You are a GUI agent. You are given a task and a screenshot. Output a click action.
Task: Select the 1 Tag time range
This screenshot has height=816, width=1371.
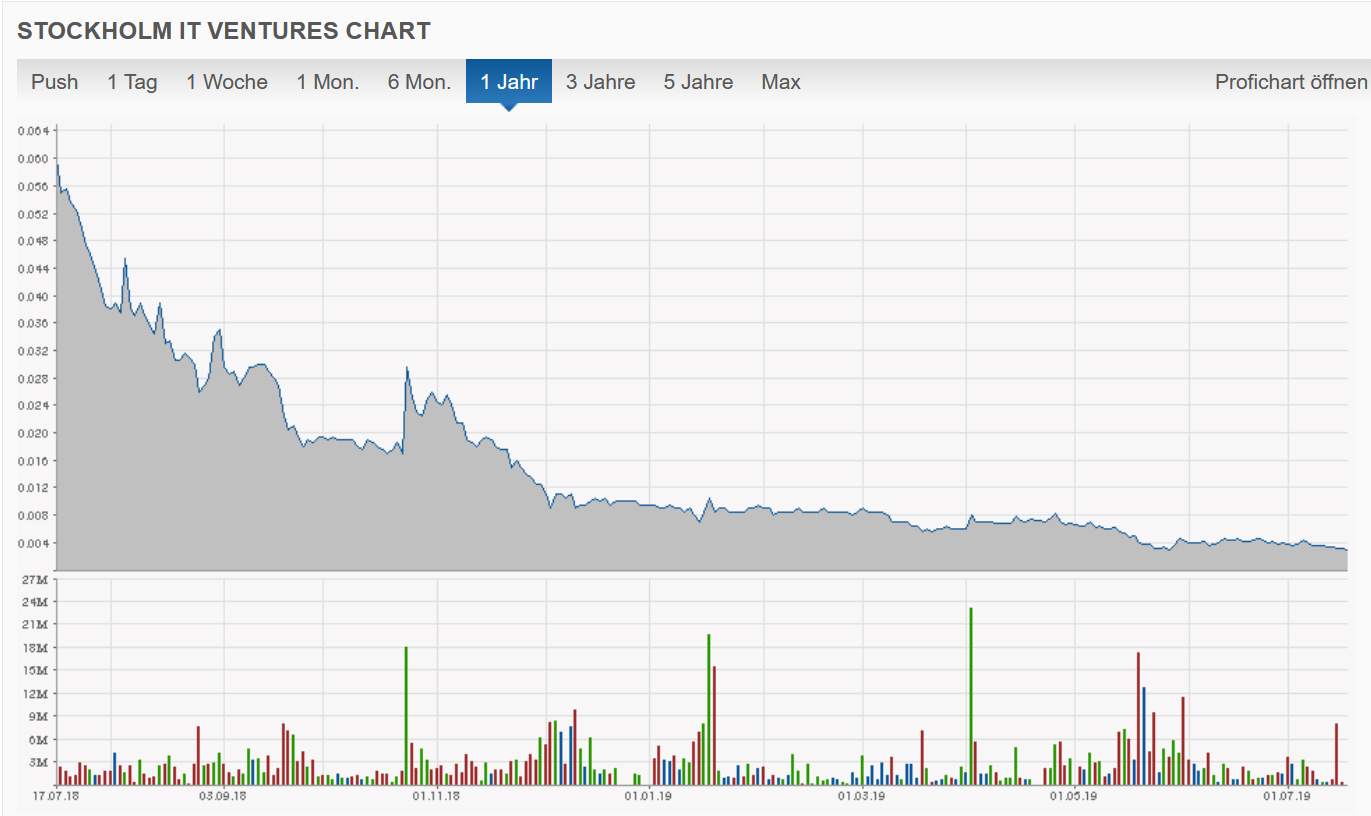click(132, 82)
